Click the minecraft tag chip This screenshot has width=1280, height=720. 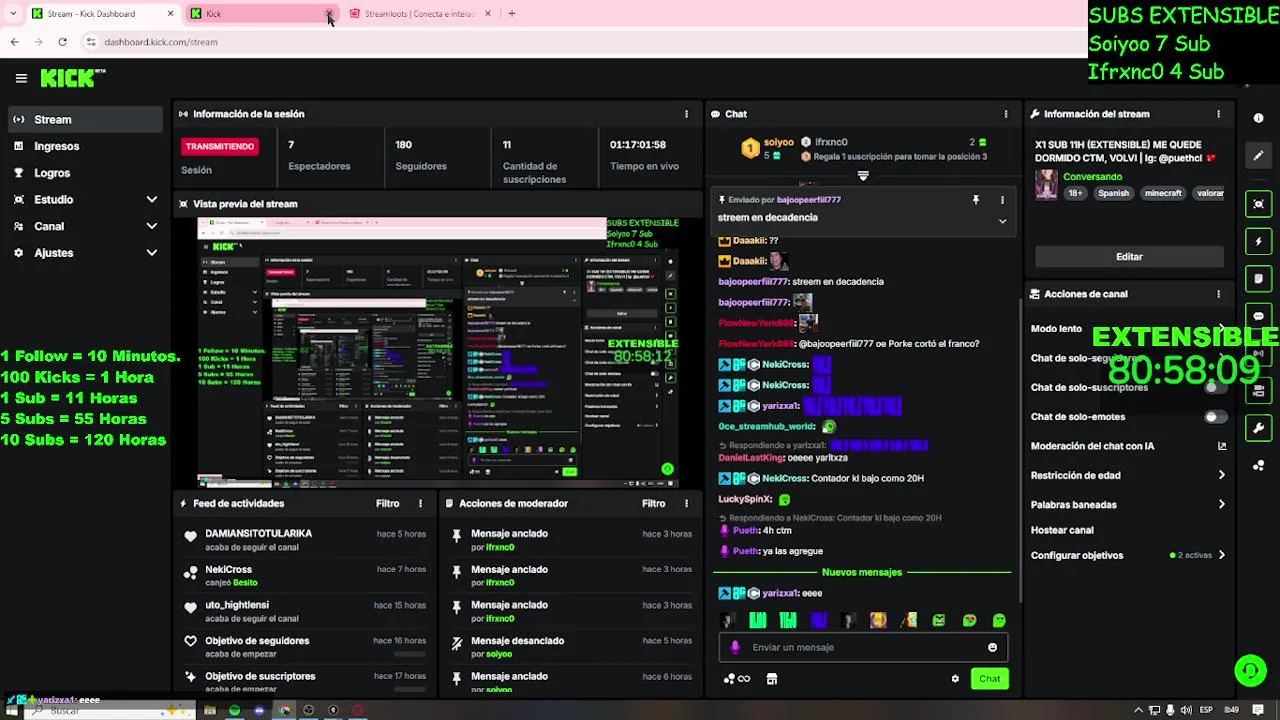pos(1163,193)
